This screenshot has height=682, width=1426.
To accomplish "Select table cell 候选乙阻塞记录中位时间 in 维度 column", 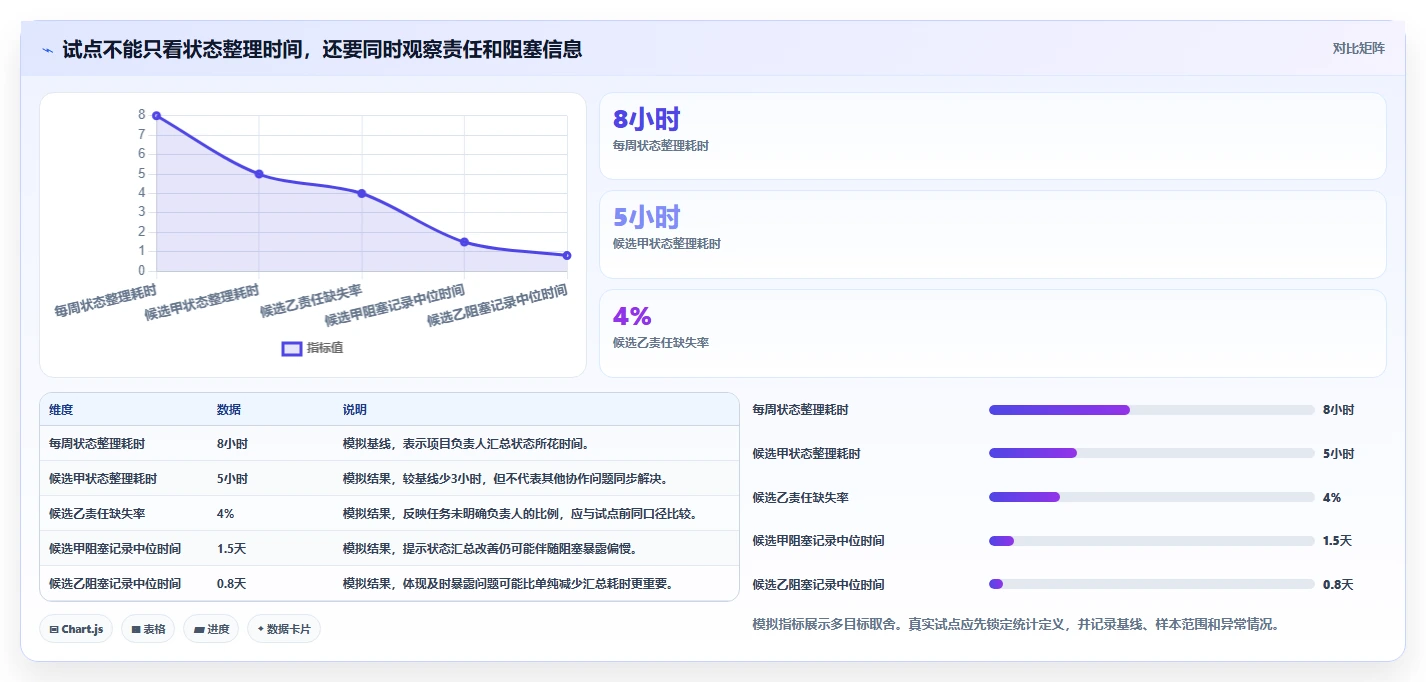I will (x=115, y=584).
